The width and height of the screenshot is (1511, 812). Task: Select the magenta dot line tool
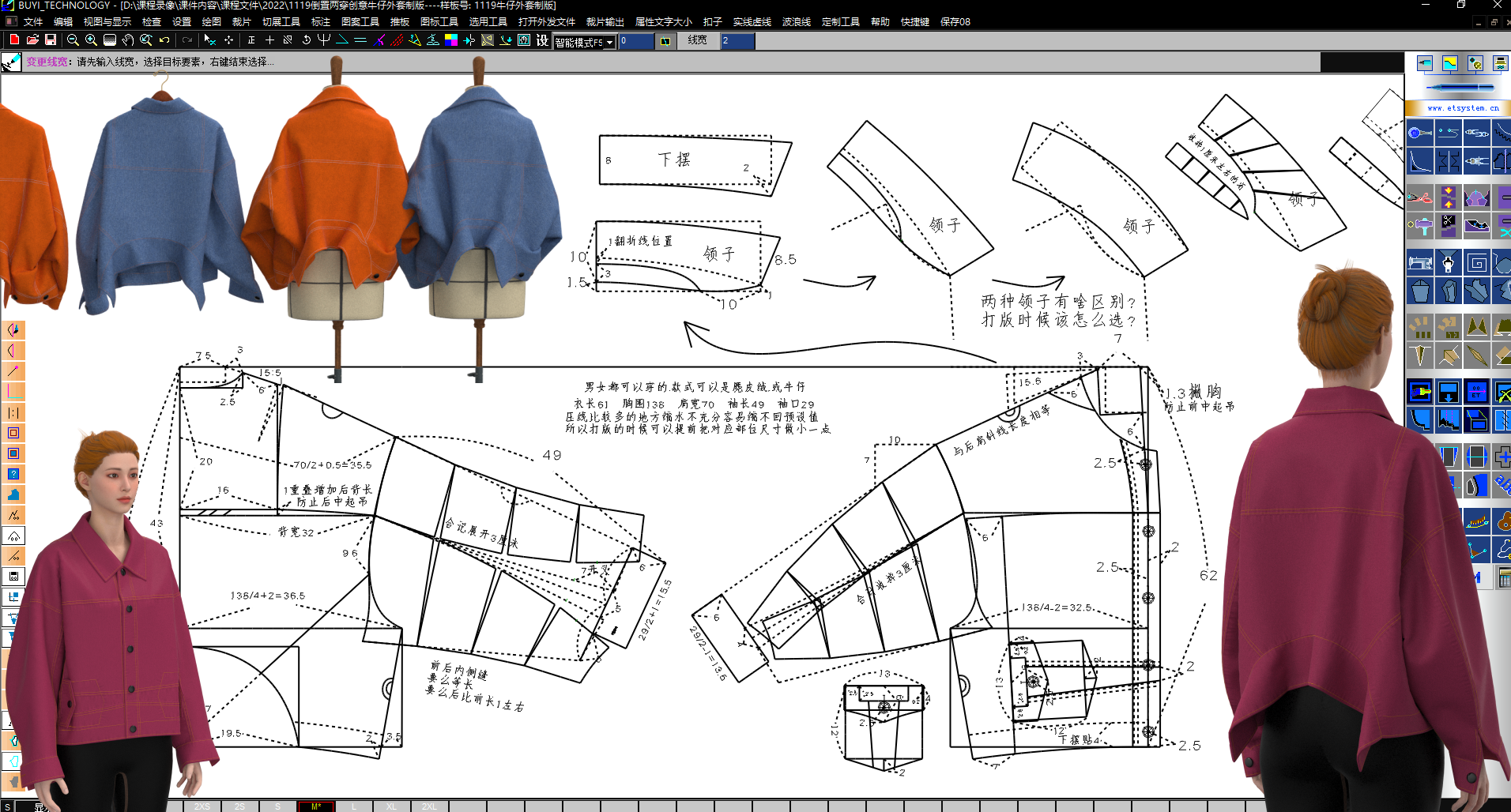coord(13,370)
